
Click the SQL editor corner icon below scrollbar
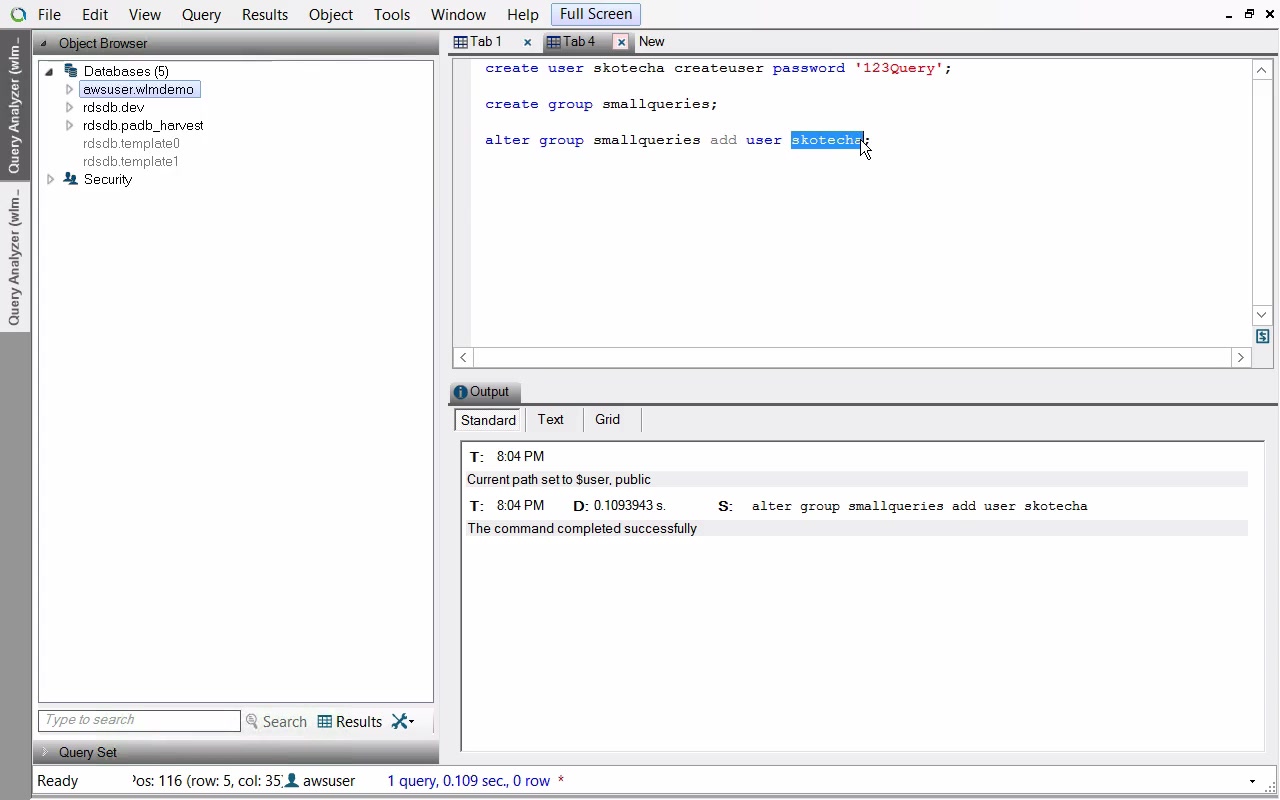[x=1262, y=337]
